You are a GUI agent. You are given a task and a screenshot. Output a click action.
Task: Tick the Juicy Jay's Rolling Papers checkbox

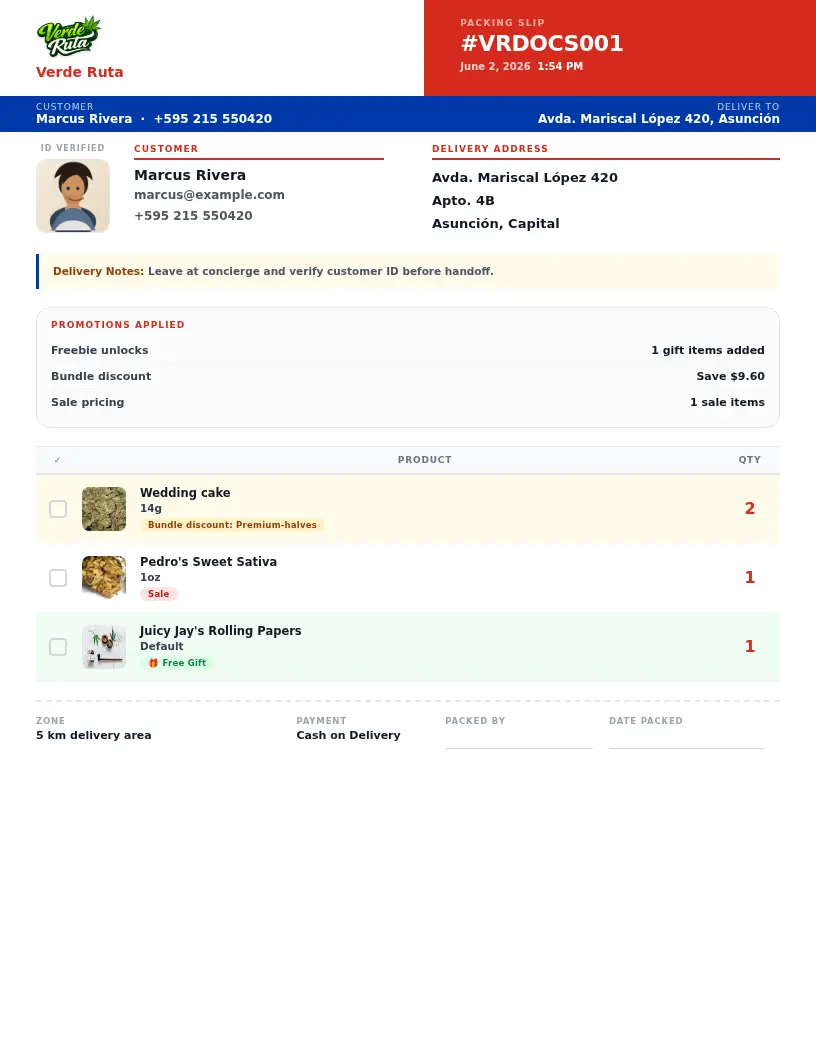pyautogui.click(x=58, y=647)
